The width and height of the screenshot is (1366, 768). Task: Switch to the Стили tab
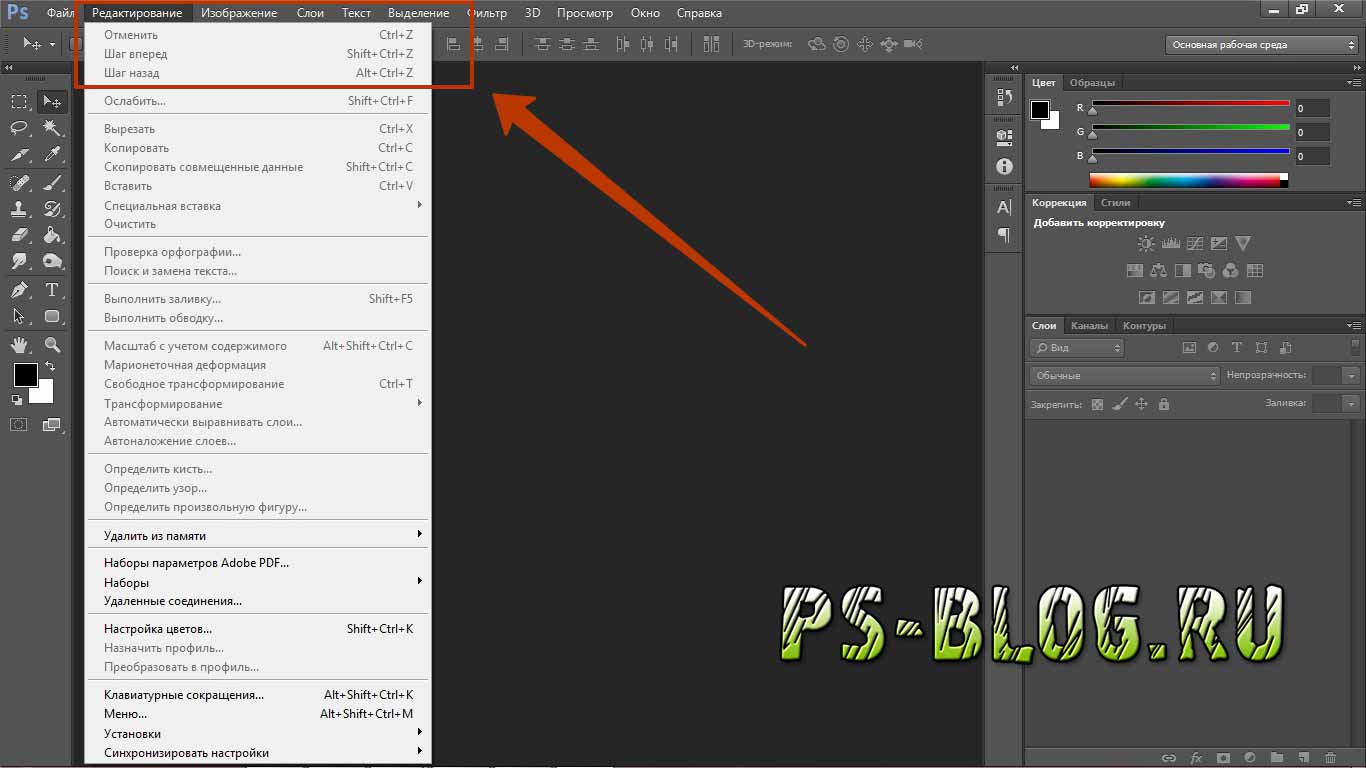pyautogui.click(x=1116, y=202)
